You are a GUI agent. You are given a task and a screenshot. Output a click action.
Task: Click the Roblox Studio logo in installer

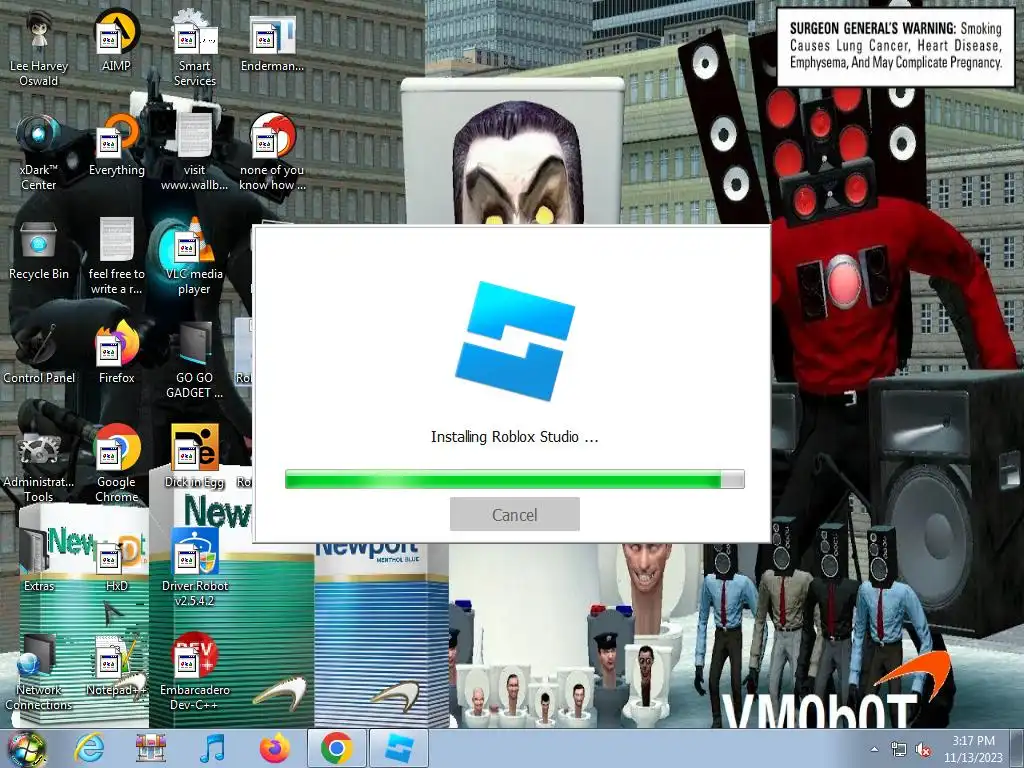(x=515, y=340)
